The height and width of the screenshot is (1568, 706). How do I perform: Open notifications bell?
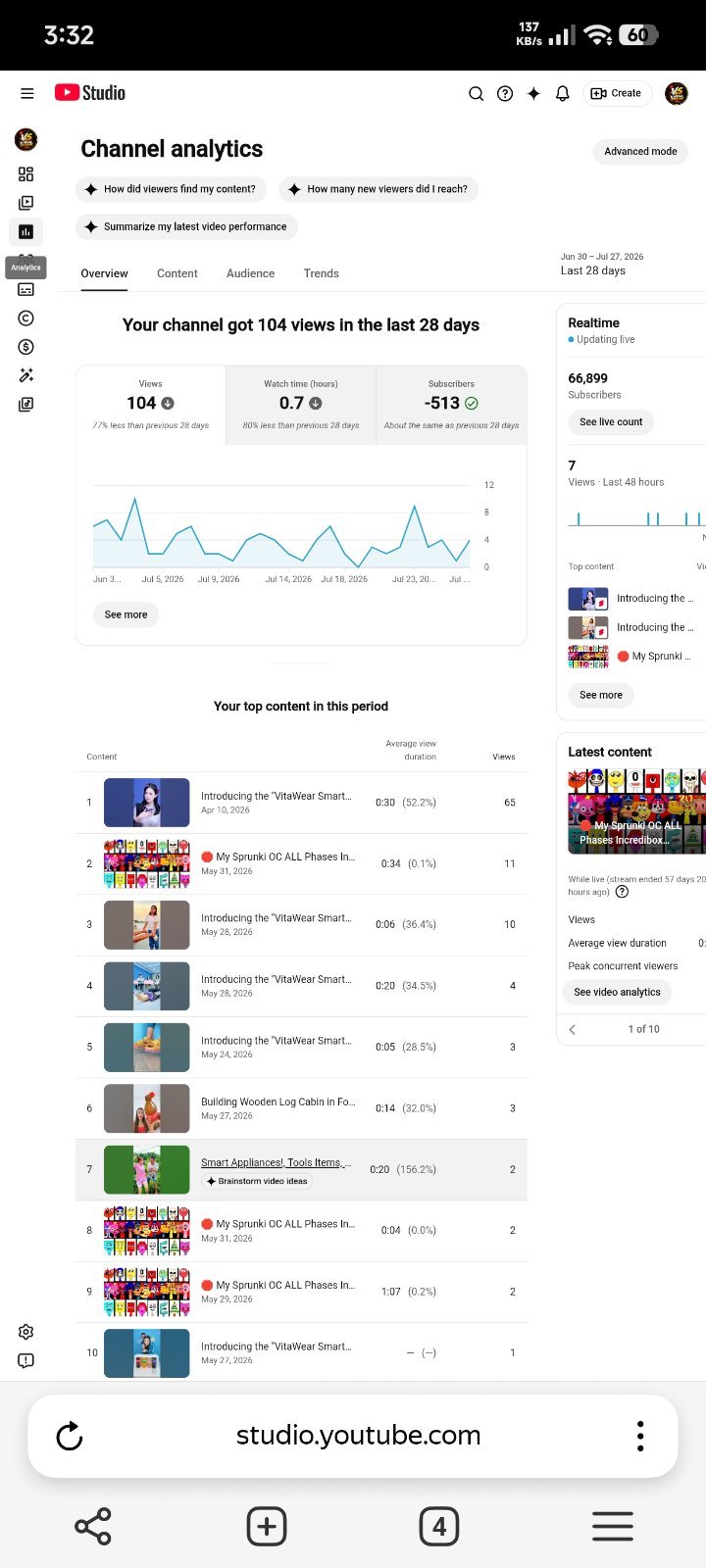coord(563,93)
